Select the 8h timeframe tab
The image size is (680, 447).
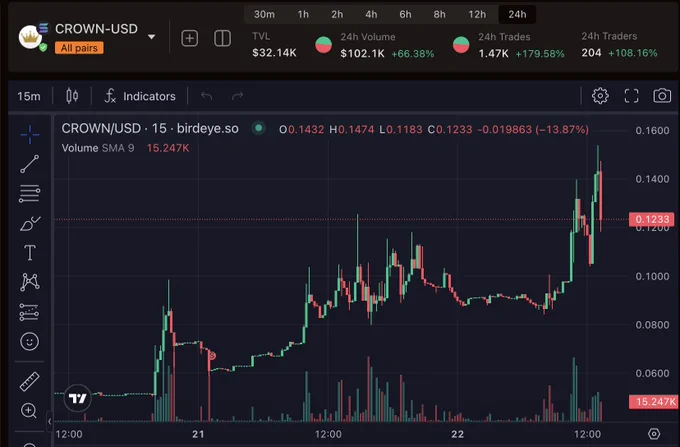coord(439,14)
